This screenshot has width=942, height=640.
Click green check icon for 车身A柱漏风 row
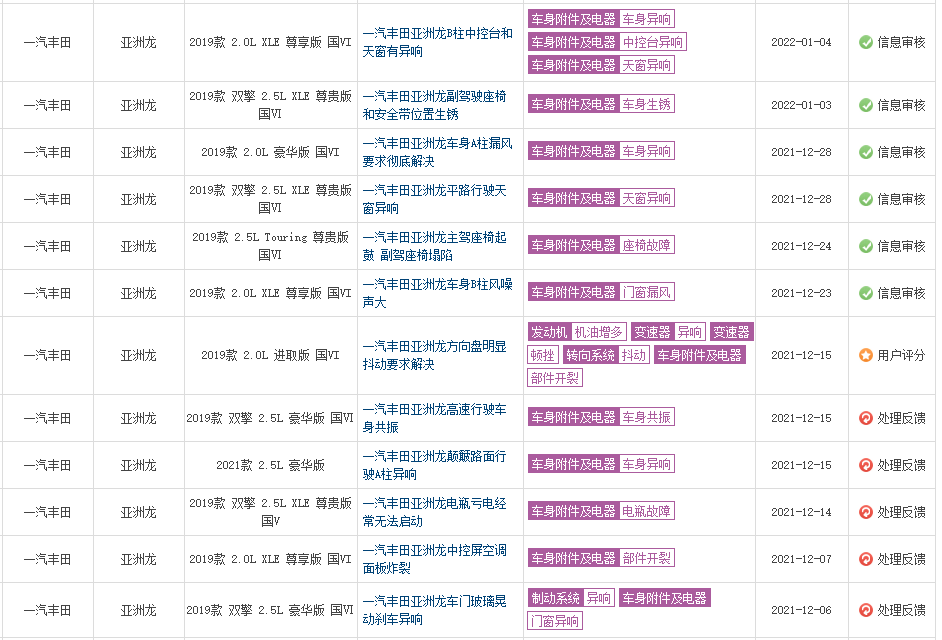(x=865, y=152)
